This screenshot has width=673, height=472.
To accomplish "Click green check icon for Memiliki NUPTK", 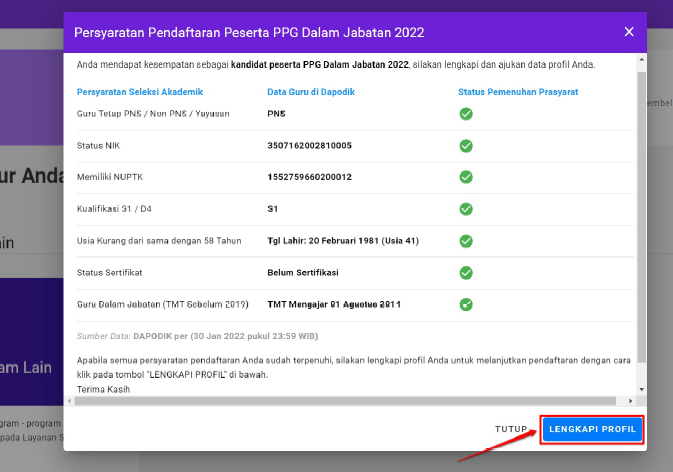I will [x=466, y=177].
